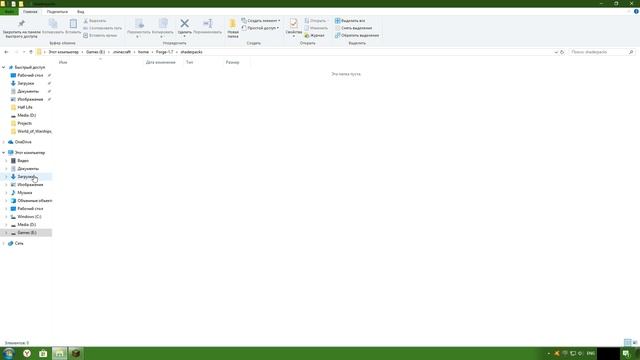
Task: Switch to large icons view via status bar
Action: tap(635, 342)
